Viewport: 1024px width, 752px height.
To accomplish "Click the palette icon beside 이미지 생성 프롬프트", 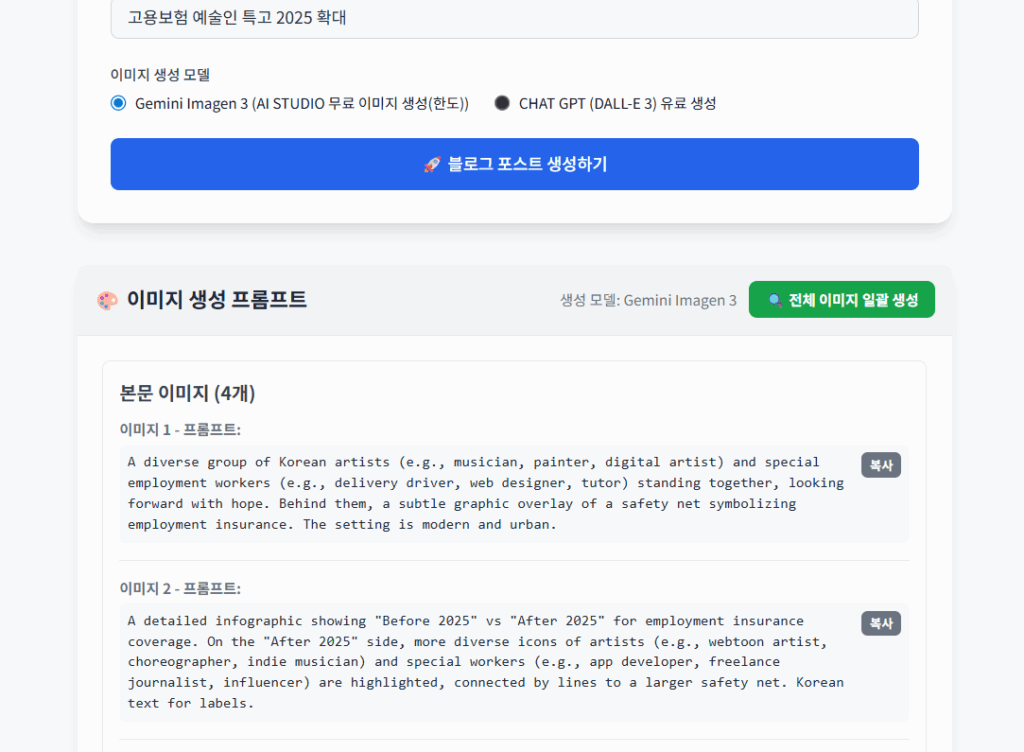I will coord(107,300).
